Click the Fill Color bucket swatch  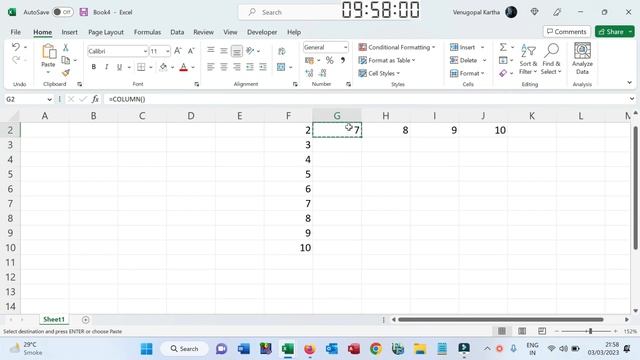(163, 67)
